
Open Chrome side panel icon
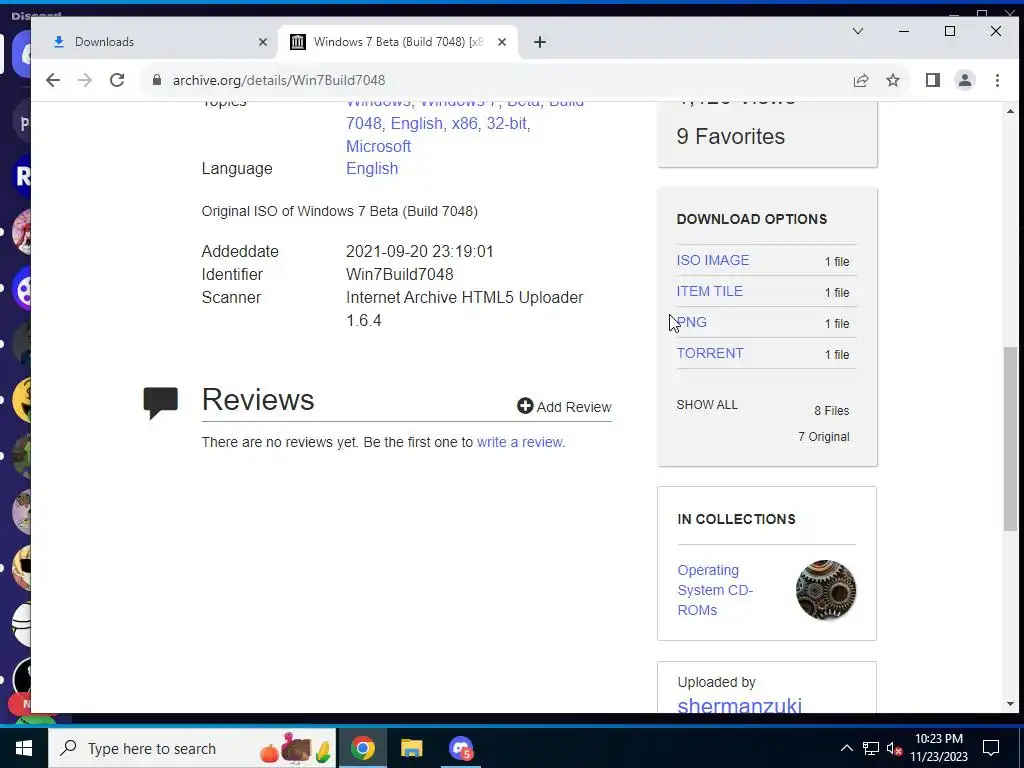click(x=933, y=80)
